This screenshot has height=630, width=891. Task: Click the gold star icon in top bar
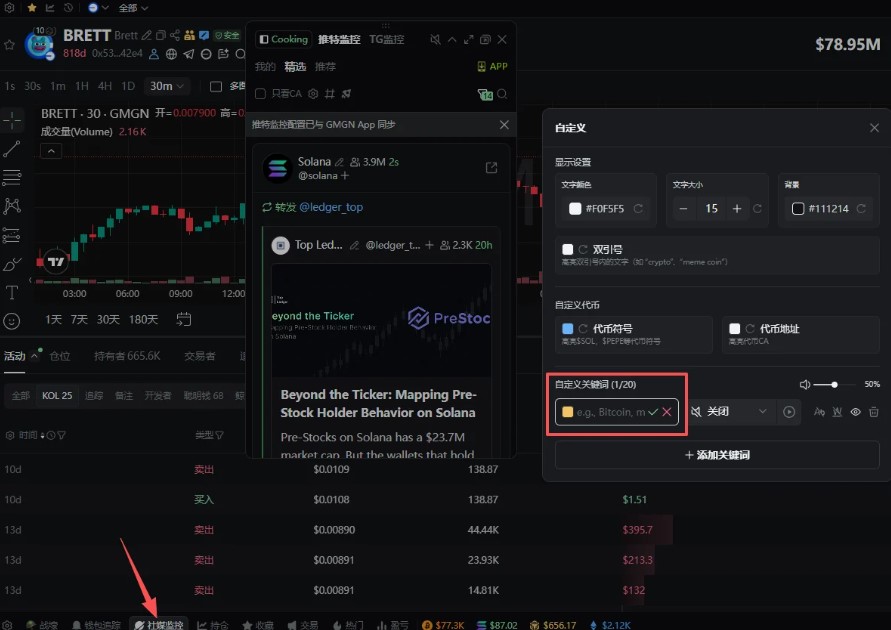(32, 7)
